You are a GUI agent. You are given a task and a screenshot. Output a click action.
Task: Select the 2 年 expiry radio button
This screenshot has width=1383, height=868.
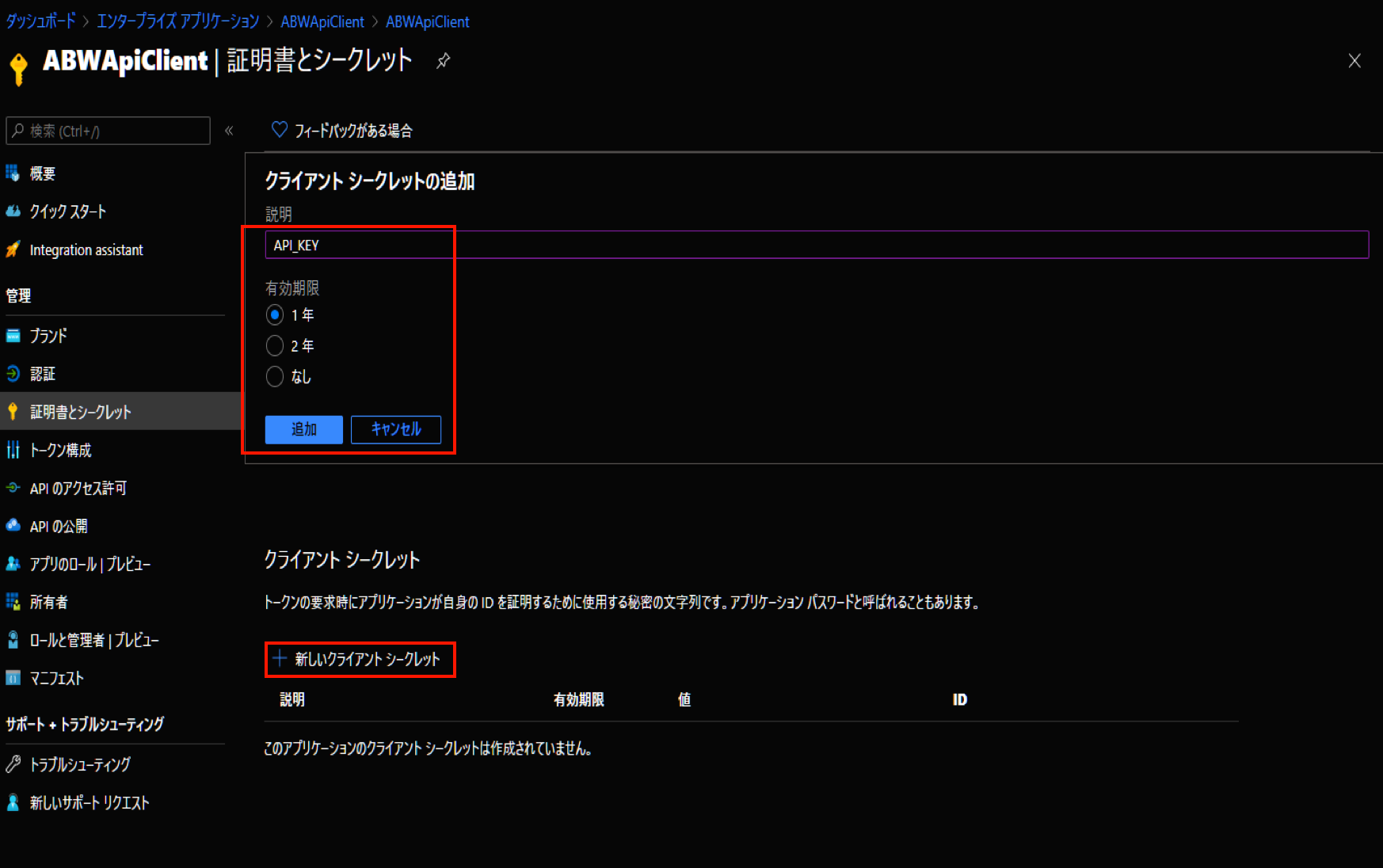click(275, 346)
